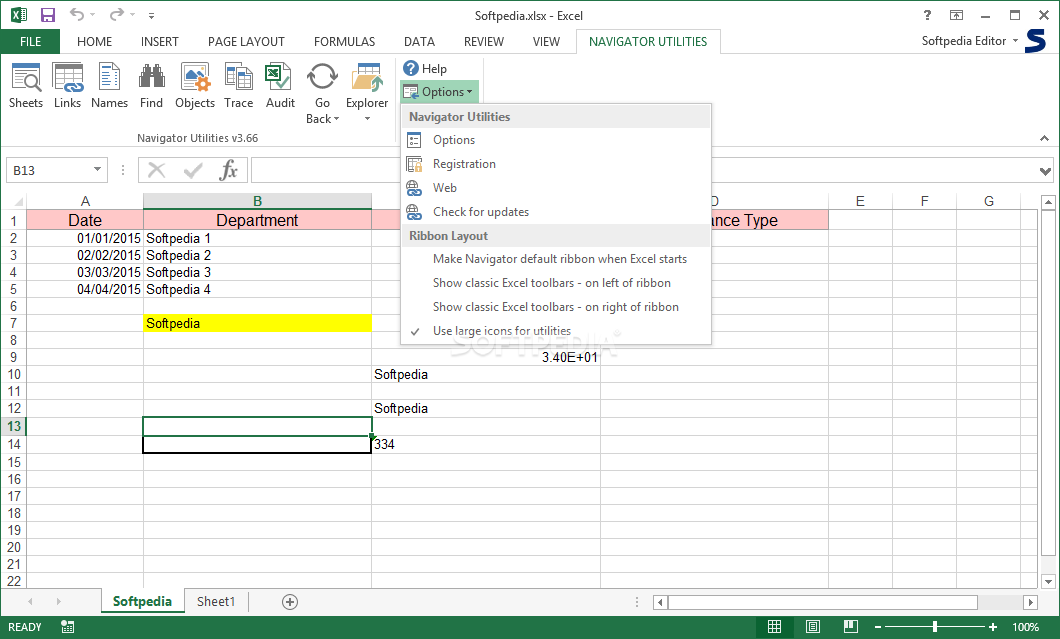1060x639 pixels.
Task: Click the 100% zoom level
Action: click(x=1026, y=627)
